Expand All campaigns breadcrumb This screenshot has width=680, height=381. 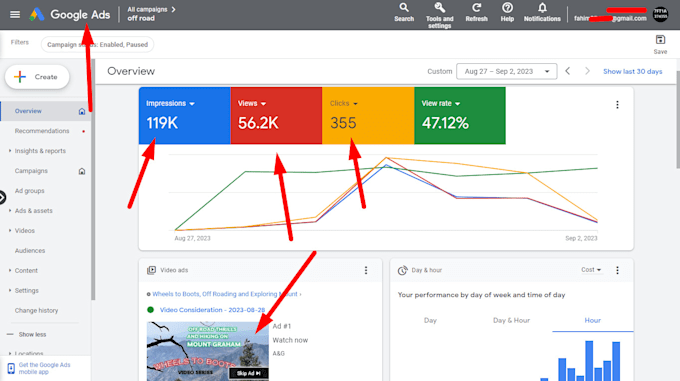(x=151, y=9)
